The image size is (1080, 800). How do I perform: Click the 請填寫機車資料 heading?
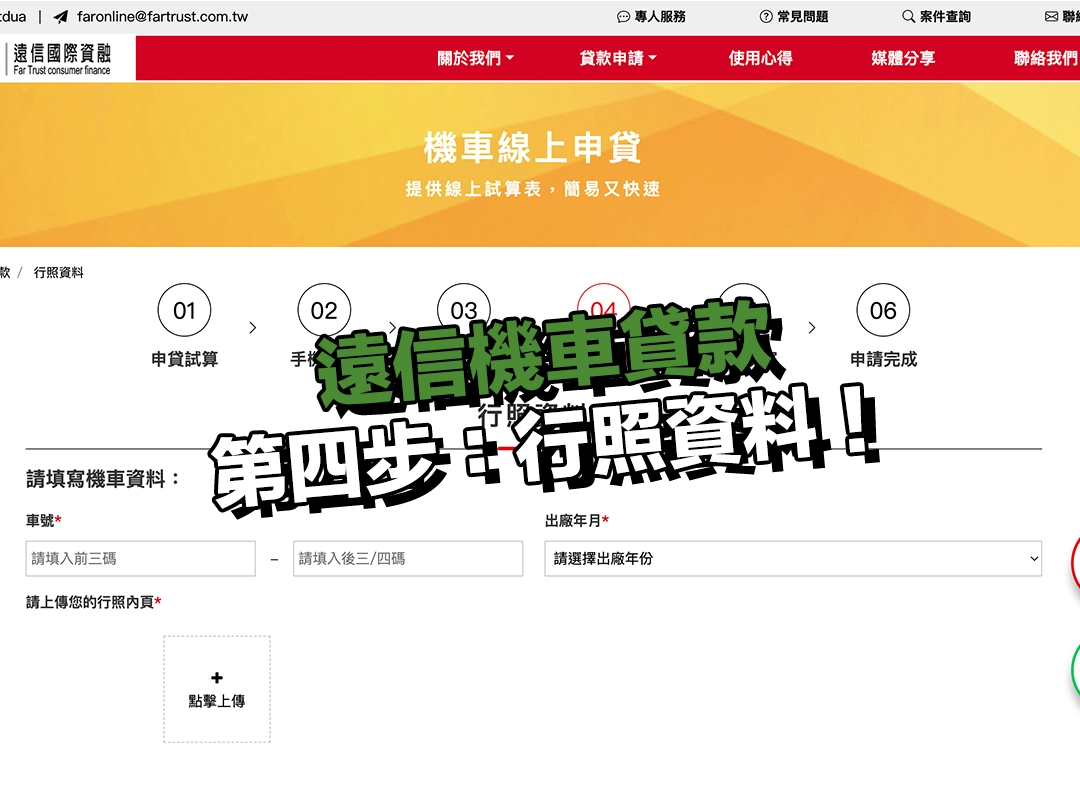point(103,478)
